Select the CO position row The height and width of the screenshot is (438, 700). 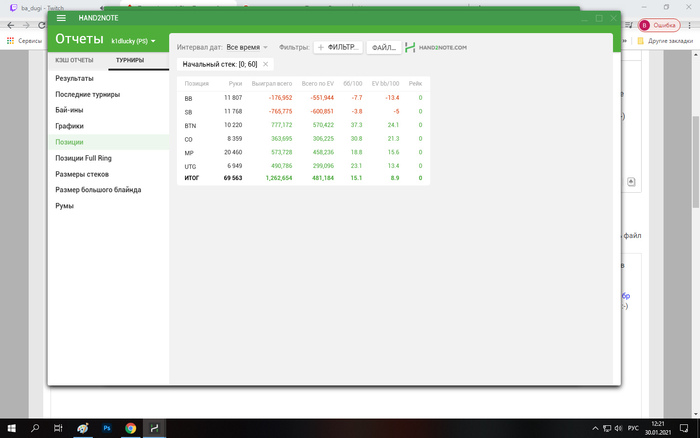(x=303, y=139)
